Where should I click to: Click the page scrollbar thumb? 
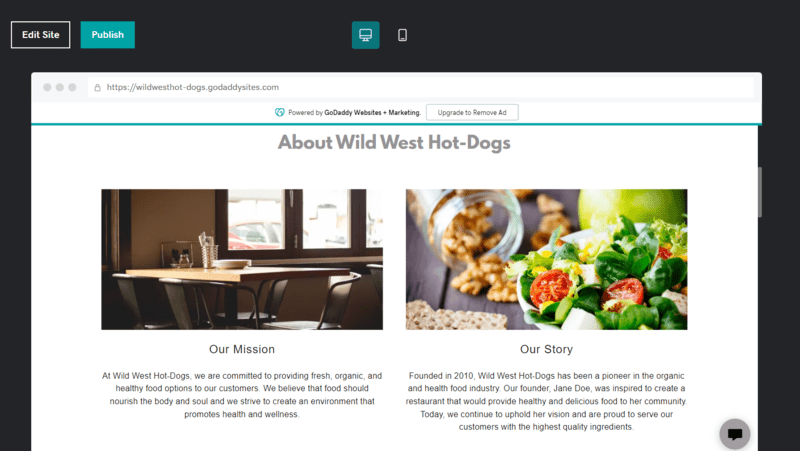[x=760, y=192]
